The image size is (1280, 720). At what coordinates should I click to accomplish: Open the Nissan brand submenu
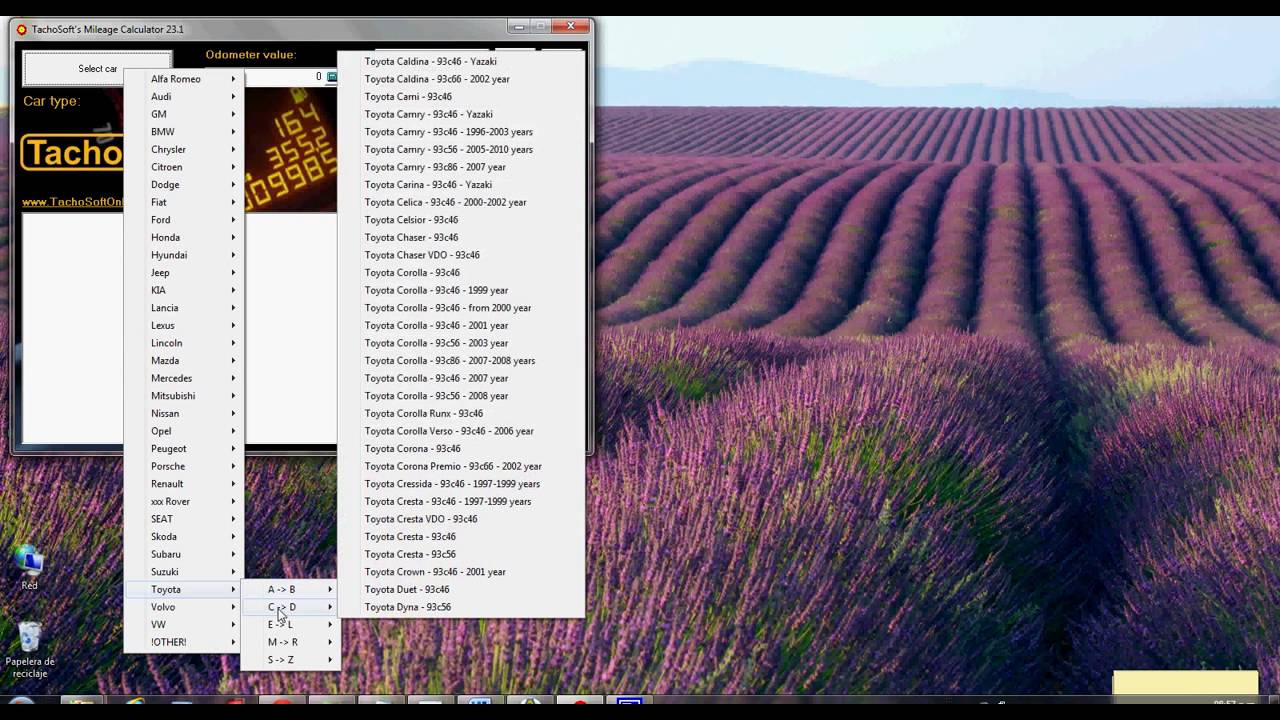[184, 413]
